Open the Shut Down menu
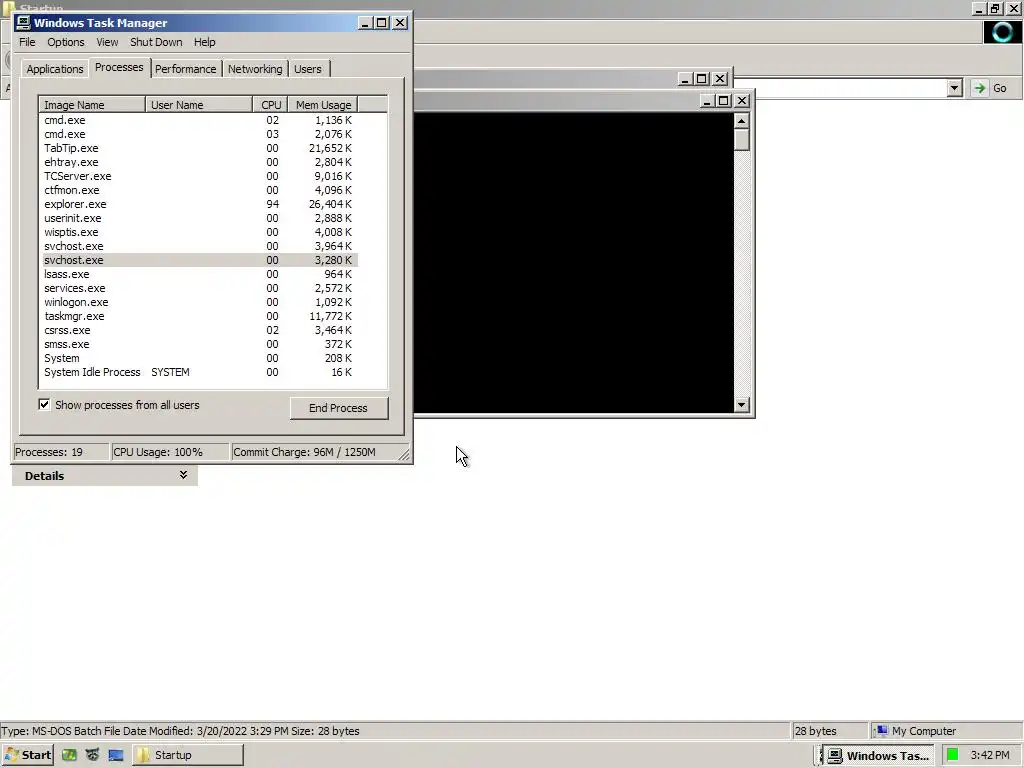Viewport: 1024px width, 768px height. 156,42
